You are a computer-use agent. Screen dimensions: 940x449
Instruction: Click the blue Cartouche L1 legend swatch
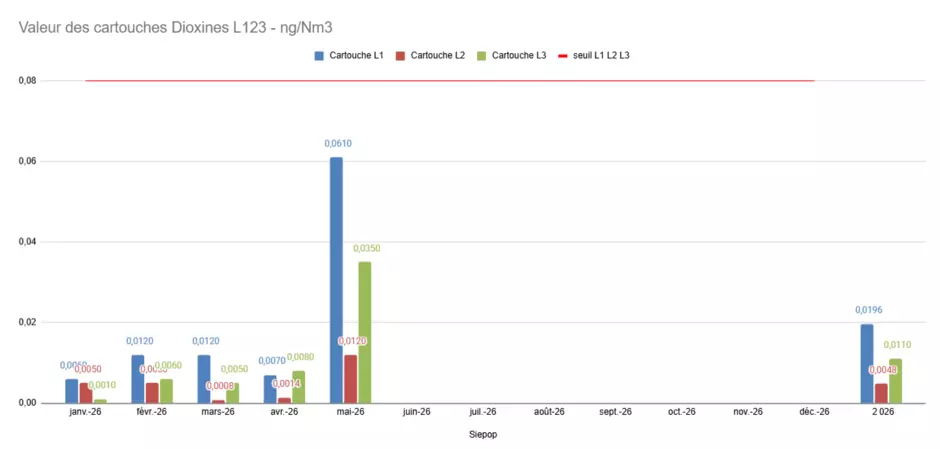point(320,56)
